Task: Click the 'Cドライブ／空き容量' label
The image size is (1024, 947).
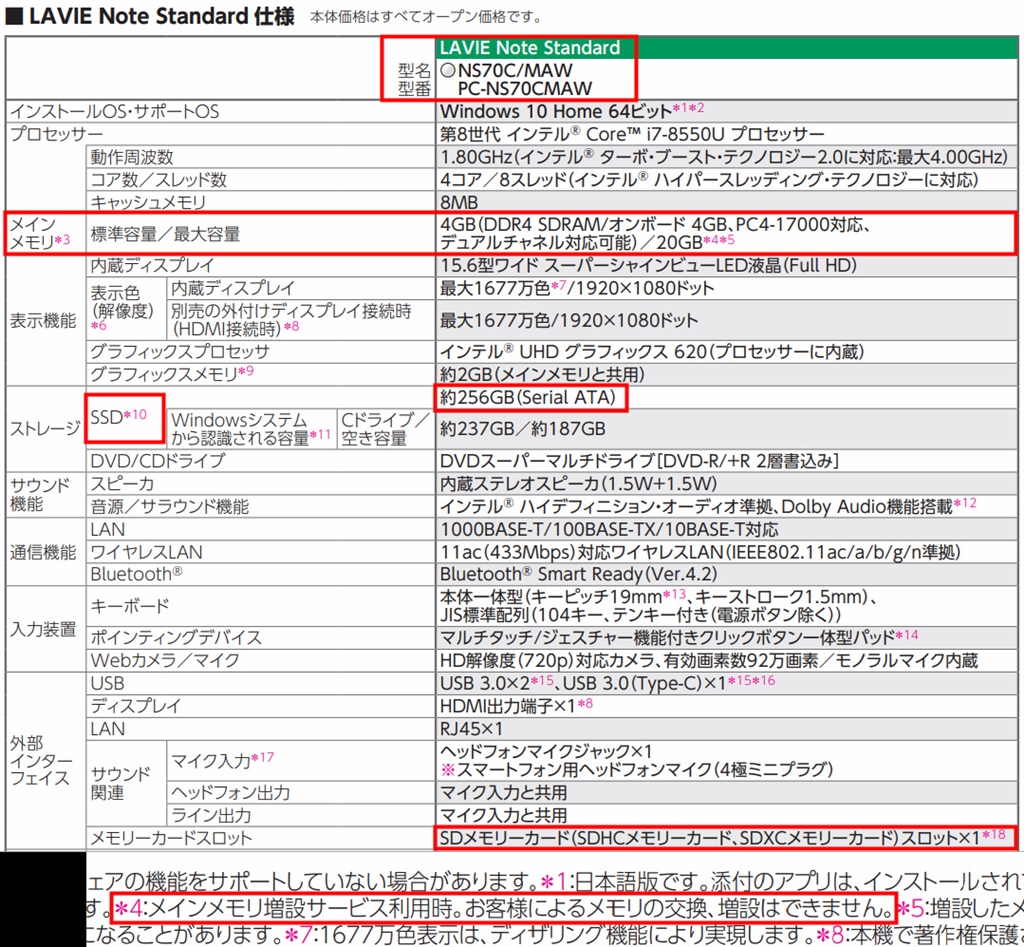Action: (x=385, y=428)
